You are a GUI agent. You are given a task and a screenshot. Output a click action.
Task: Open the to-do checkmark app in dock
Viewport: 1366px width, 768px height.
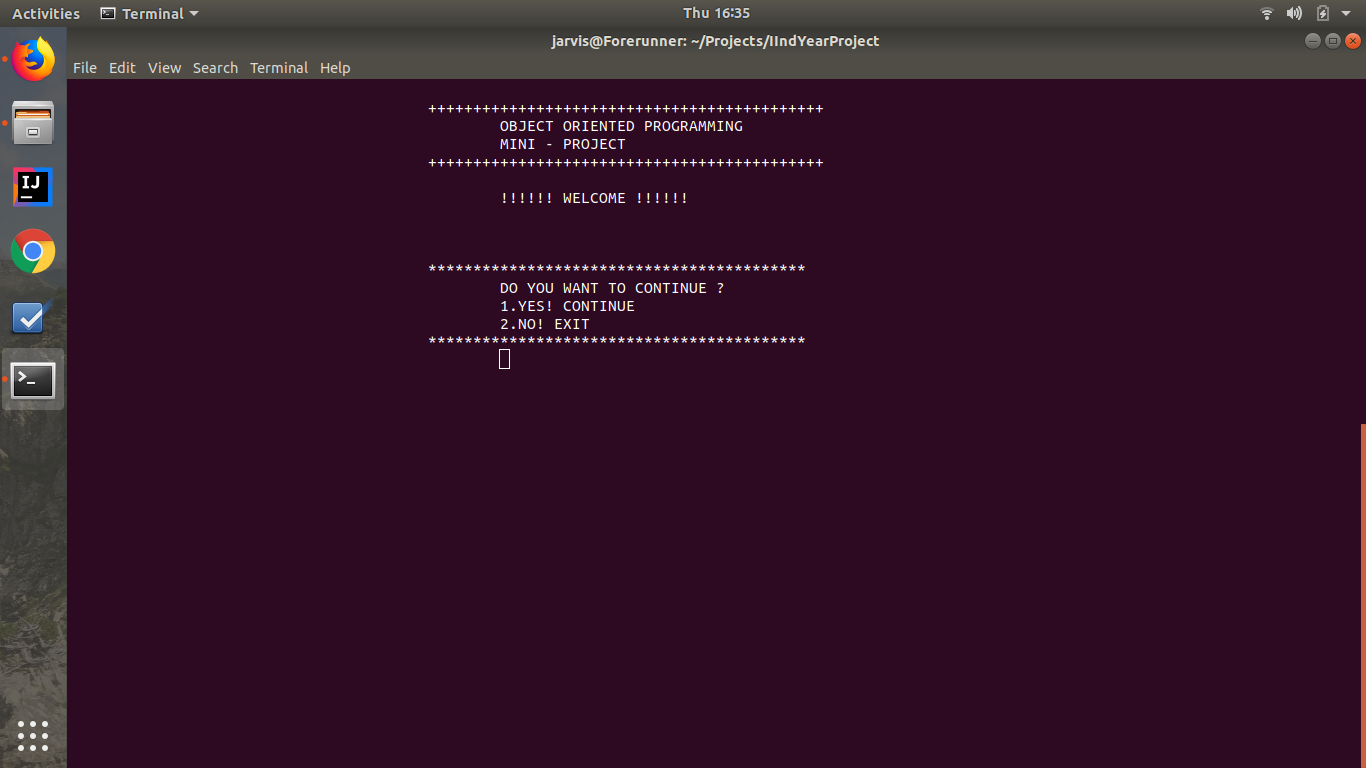tap(33, 316)
